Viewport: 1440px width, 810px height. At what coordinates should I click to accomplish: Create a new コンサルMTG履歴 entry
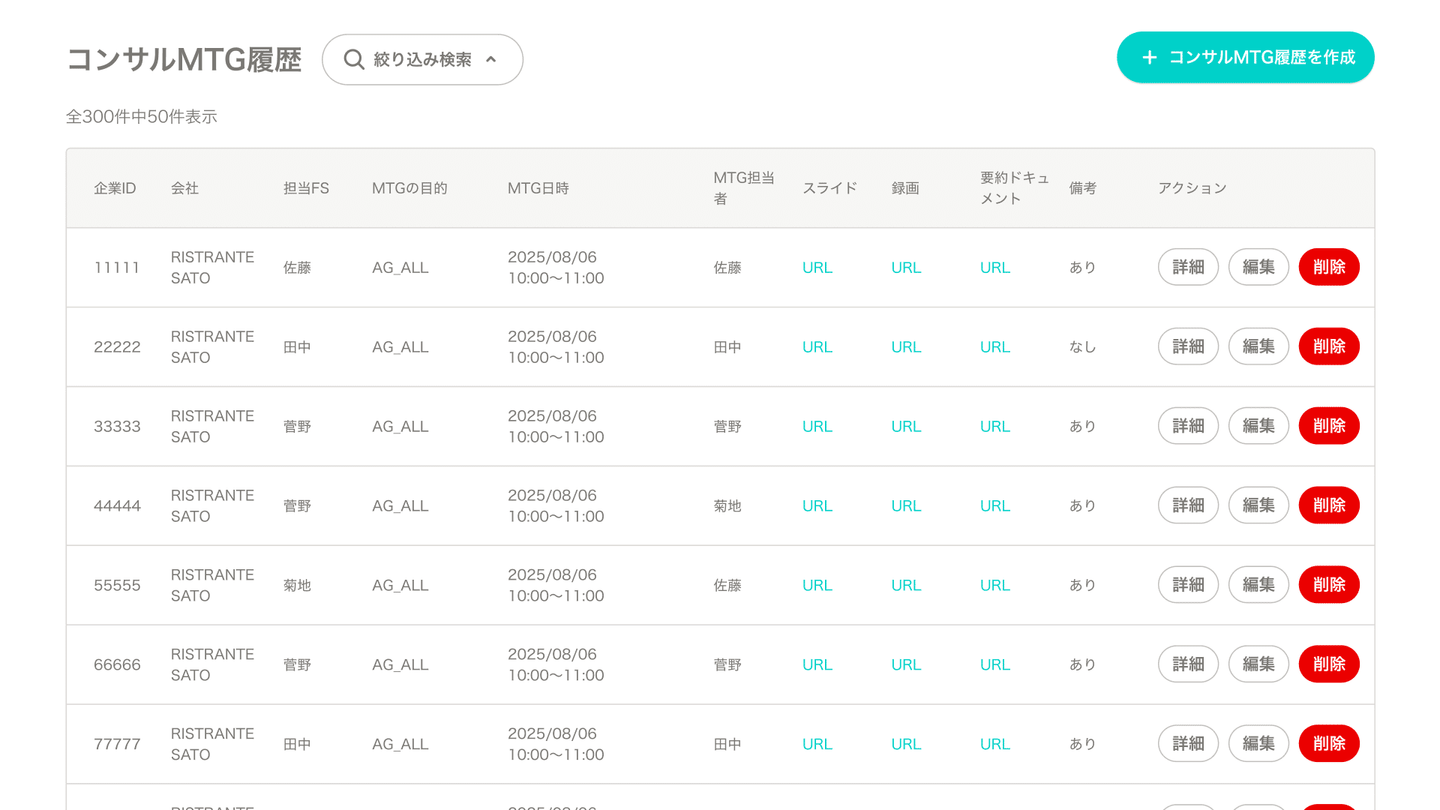click(1245, 58)
